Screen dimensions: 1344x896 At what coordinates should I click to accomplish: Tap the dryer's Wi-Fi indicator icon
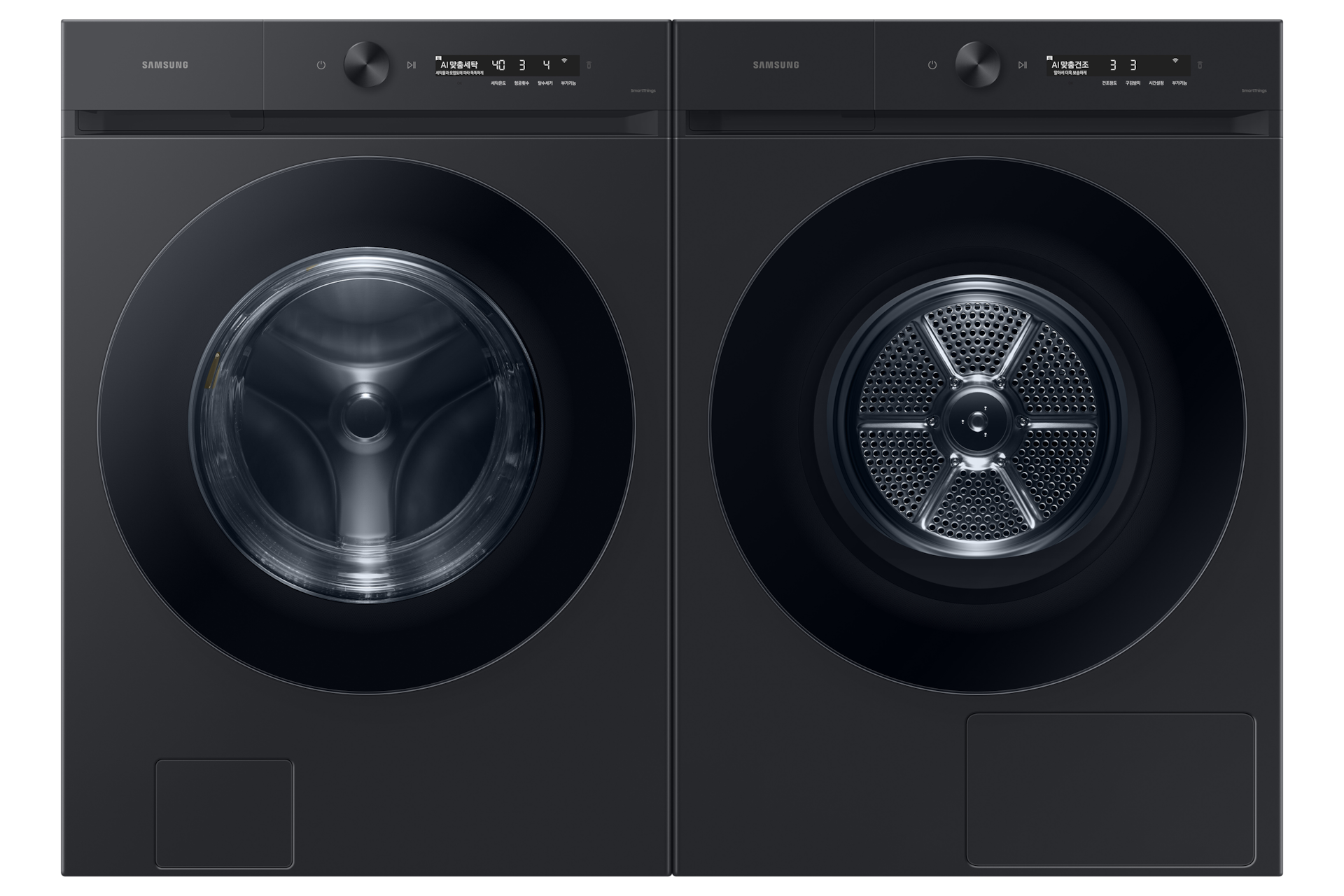[x=1175, y=61]
